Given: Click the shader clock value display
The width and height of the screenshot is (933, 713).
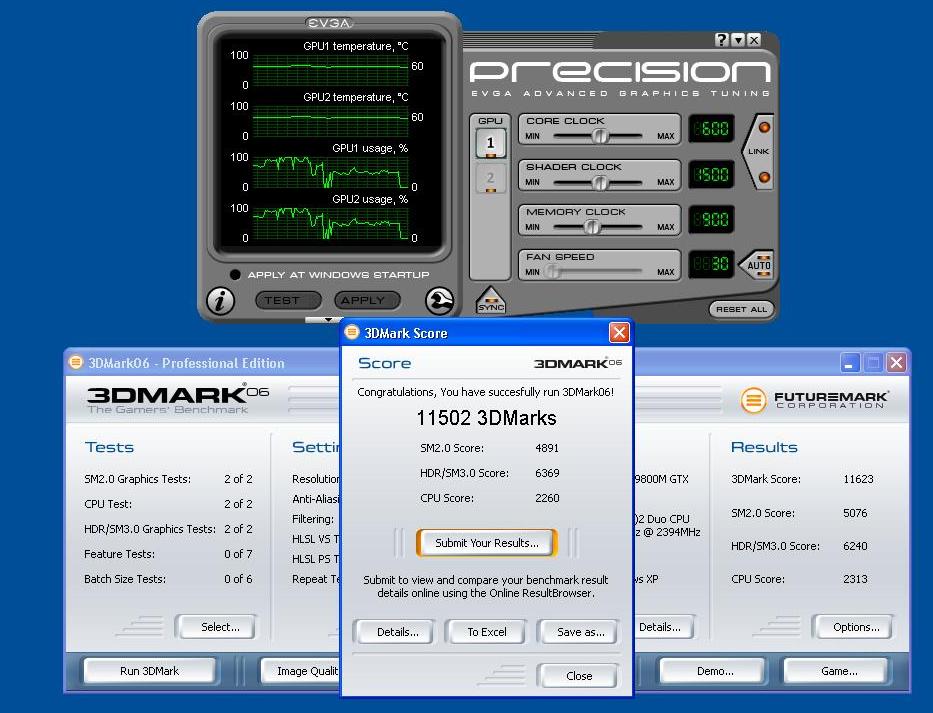Looking at the screenshot, I should [x=712, y=174].
